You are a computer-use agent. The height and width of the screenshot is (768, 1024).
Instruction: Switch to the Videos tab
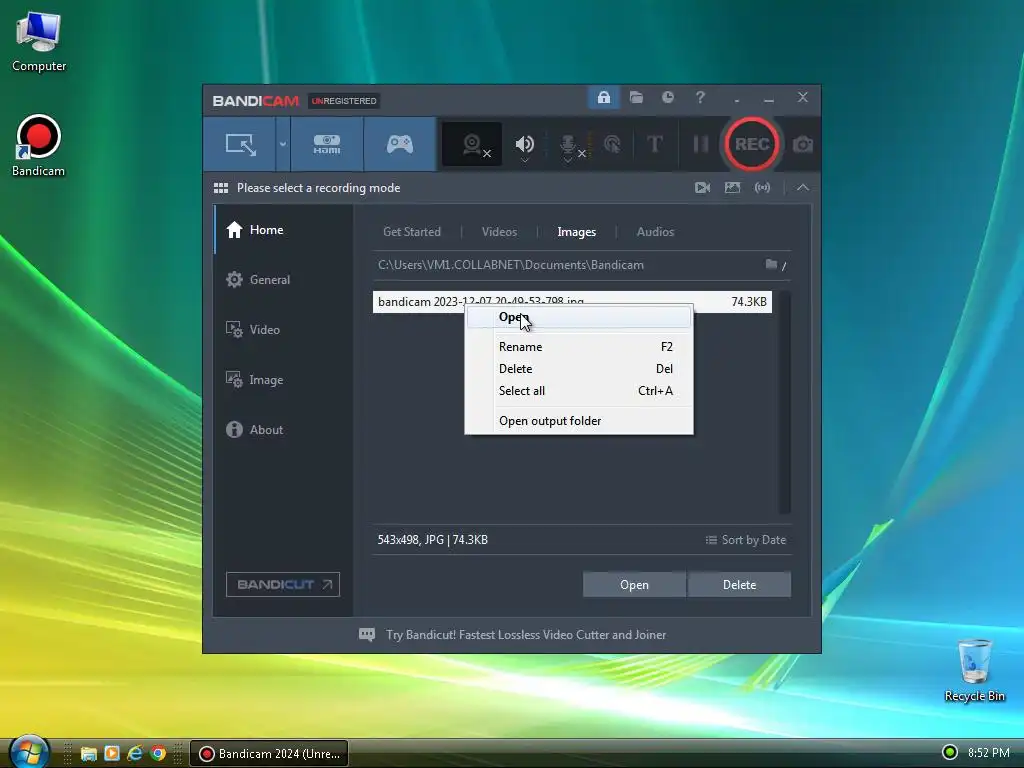[x=499, y=232]
